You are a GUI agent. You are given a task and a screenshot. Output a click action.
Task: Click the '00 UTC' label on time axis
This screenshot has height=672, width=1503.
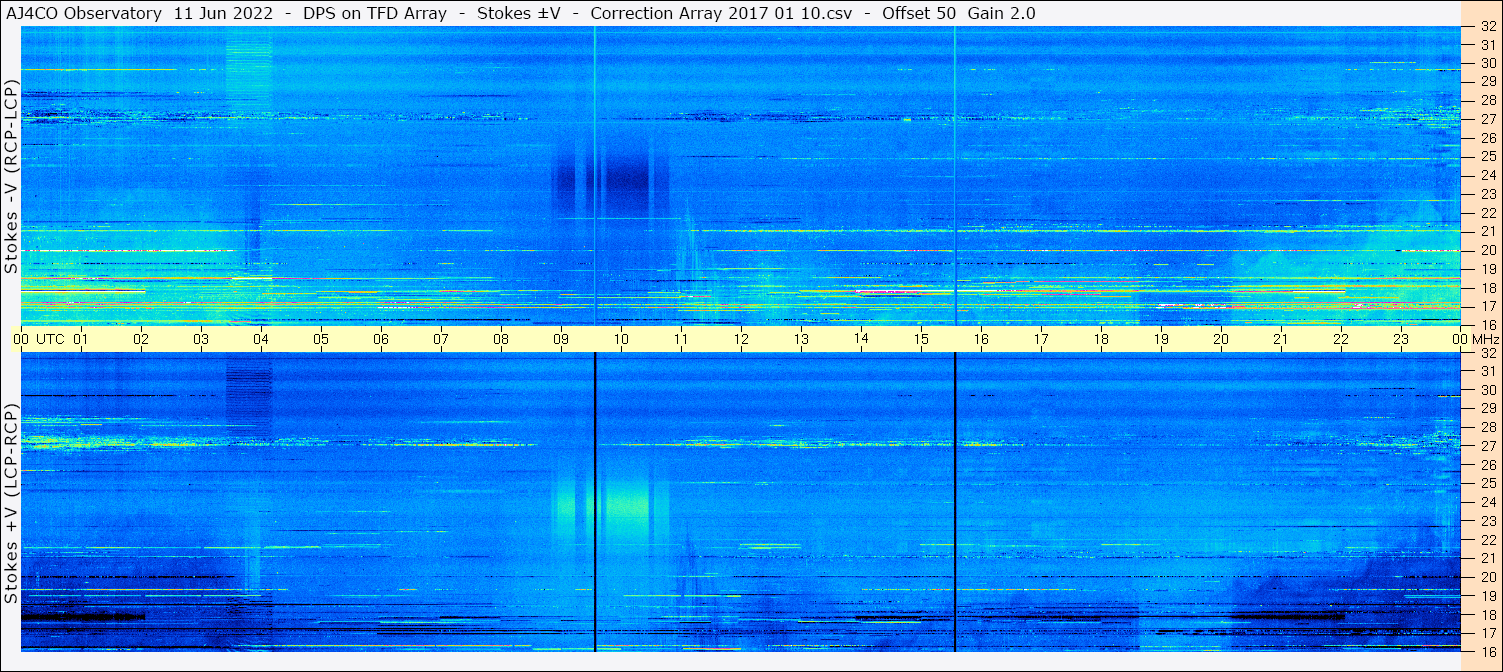click(x=38, y=339)
